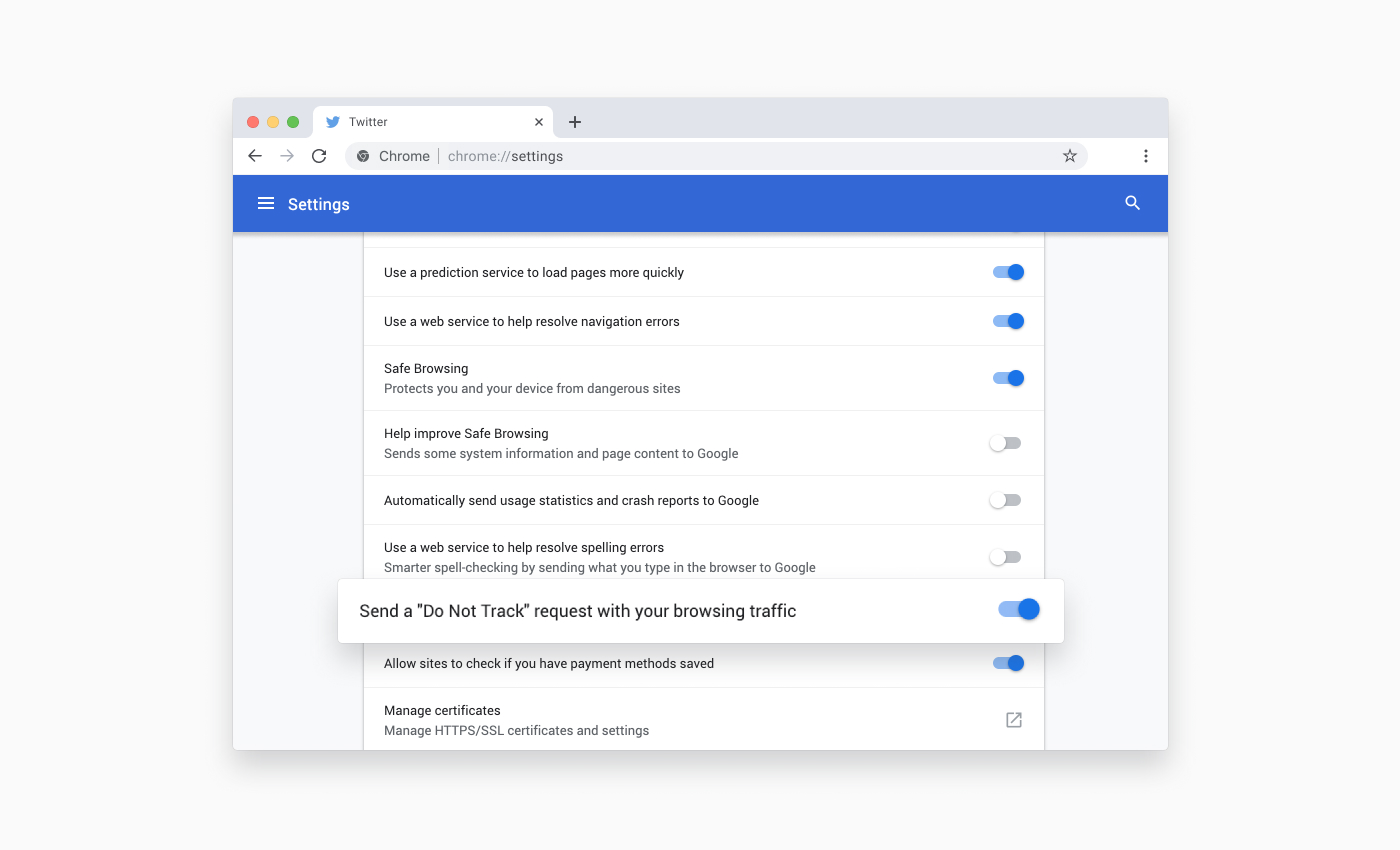Click the site info icon in the address bar
Screen dimensions: 1400x850
[x=361, y=156]
